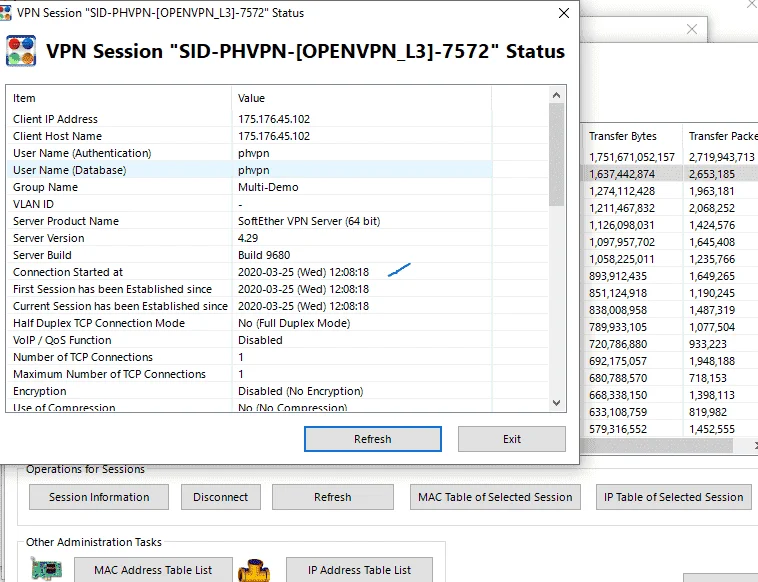This screenshot has width=758, height=582.
Task: Select the Server Version row
Action: [249, 238]
